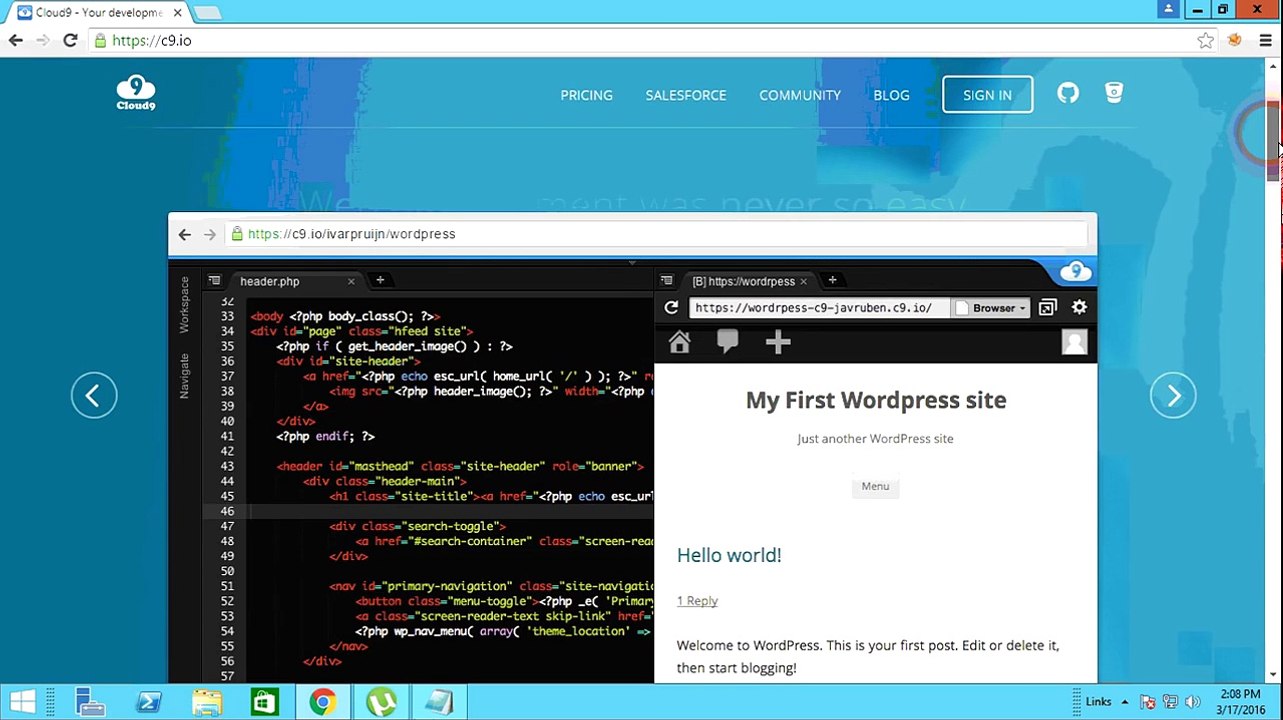The height and width of the screenshot is (720, 1283).
Task: Bookmark this page with the star icon
Action: pyautogui.click(x=1206, y=40)
